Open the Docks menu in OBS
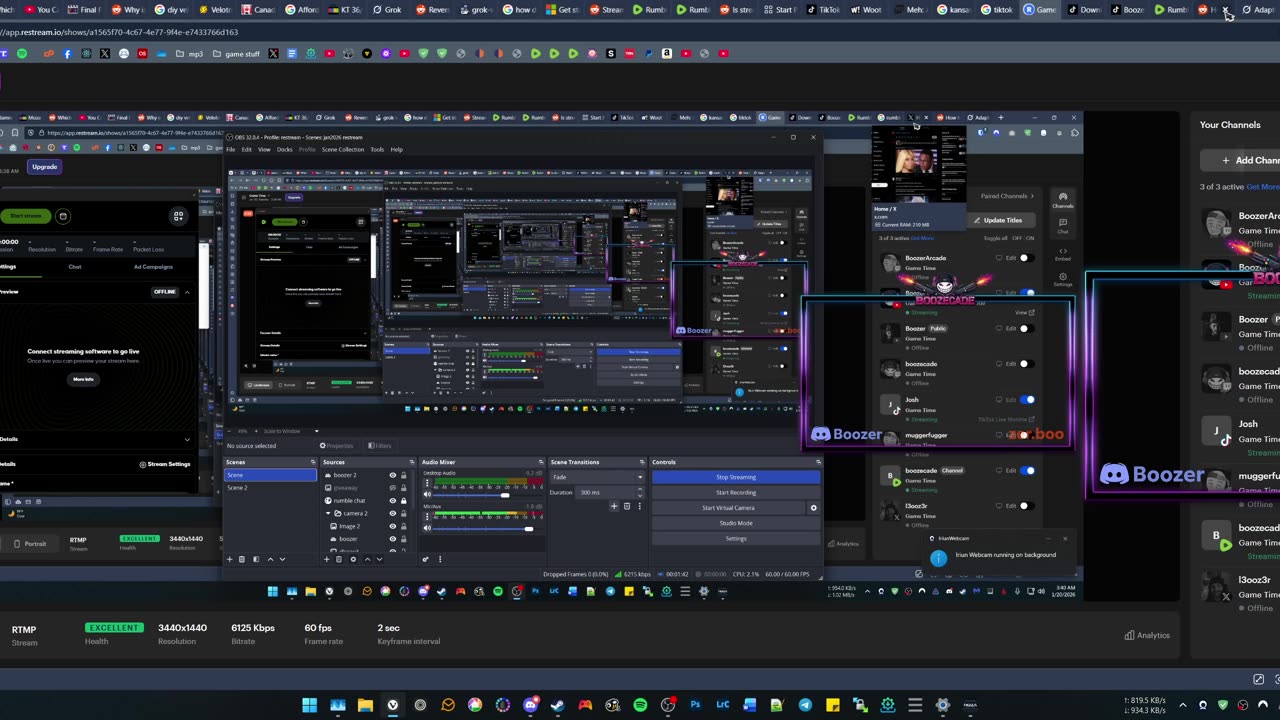 click(284, 150)
